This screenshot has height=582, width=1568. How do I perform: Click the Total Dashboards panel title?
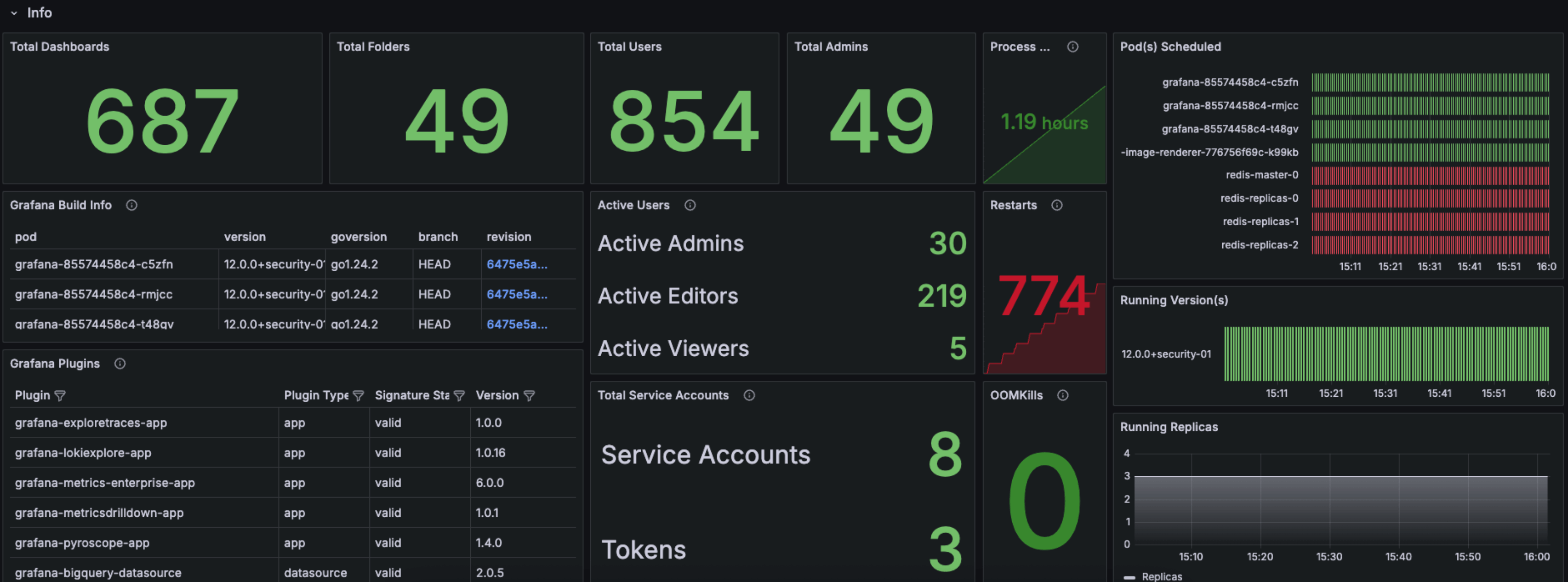(x=60, y=47)
